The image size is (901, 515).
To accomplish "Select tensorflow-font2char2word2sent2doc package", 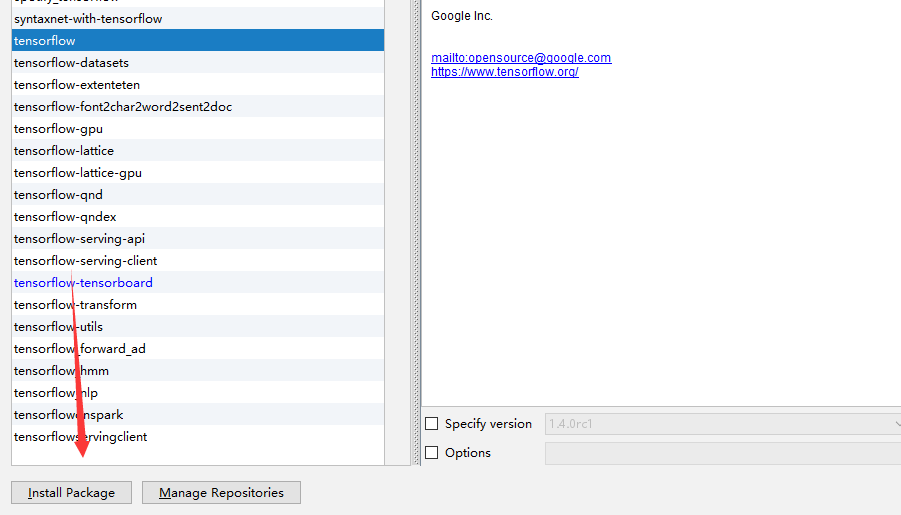I will [198, 106].
